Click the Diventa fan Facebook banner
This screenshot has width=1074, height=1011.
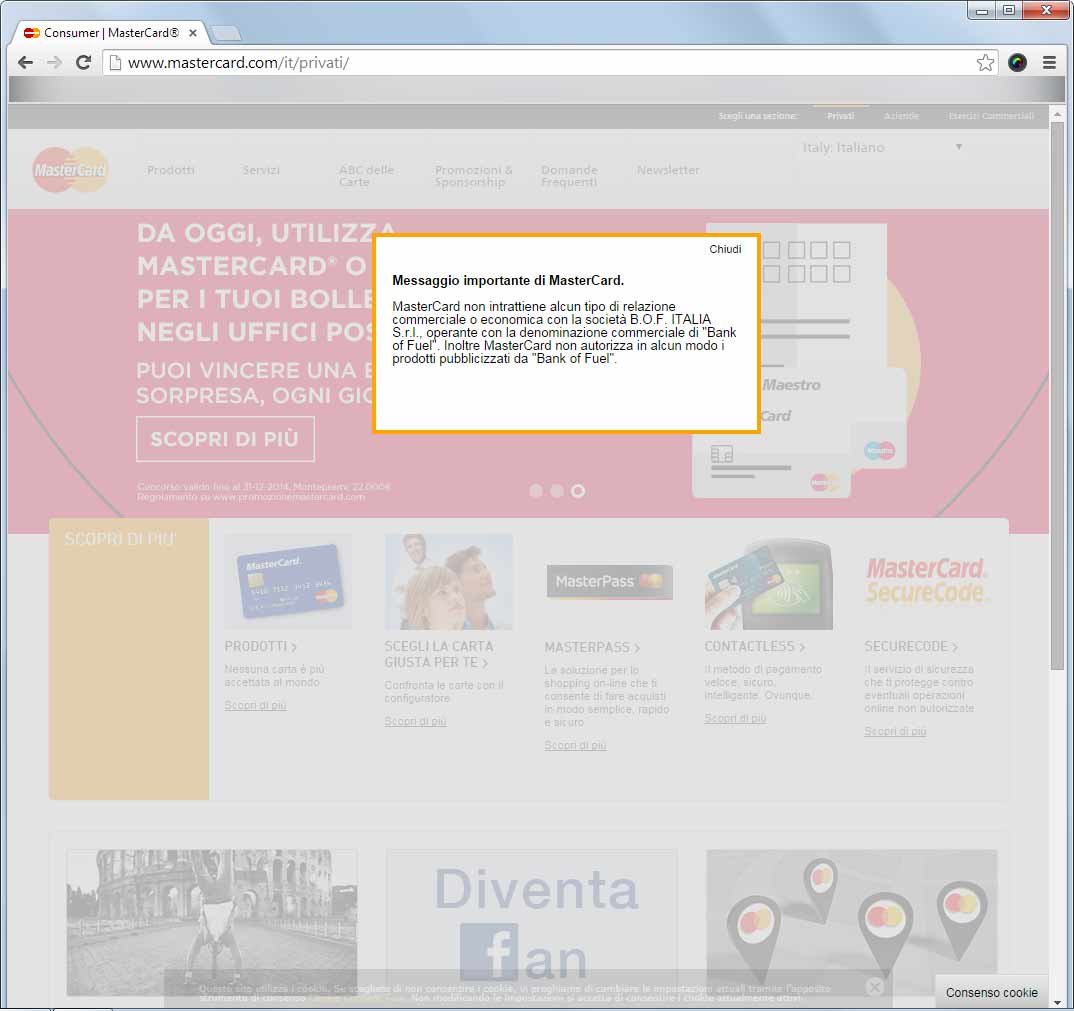pyautogui.click(x=532, y=922)
